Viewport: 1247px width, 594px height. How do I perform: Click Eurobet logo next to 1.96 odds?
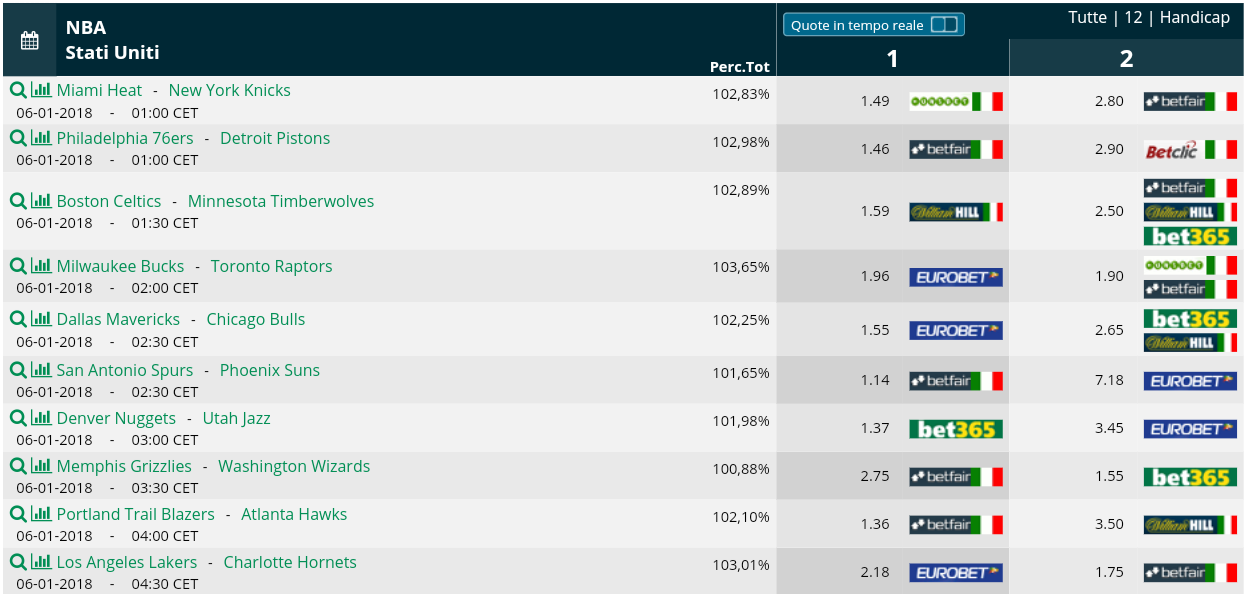click(x=956, y=276)
